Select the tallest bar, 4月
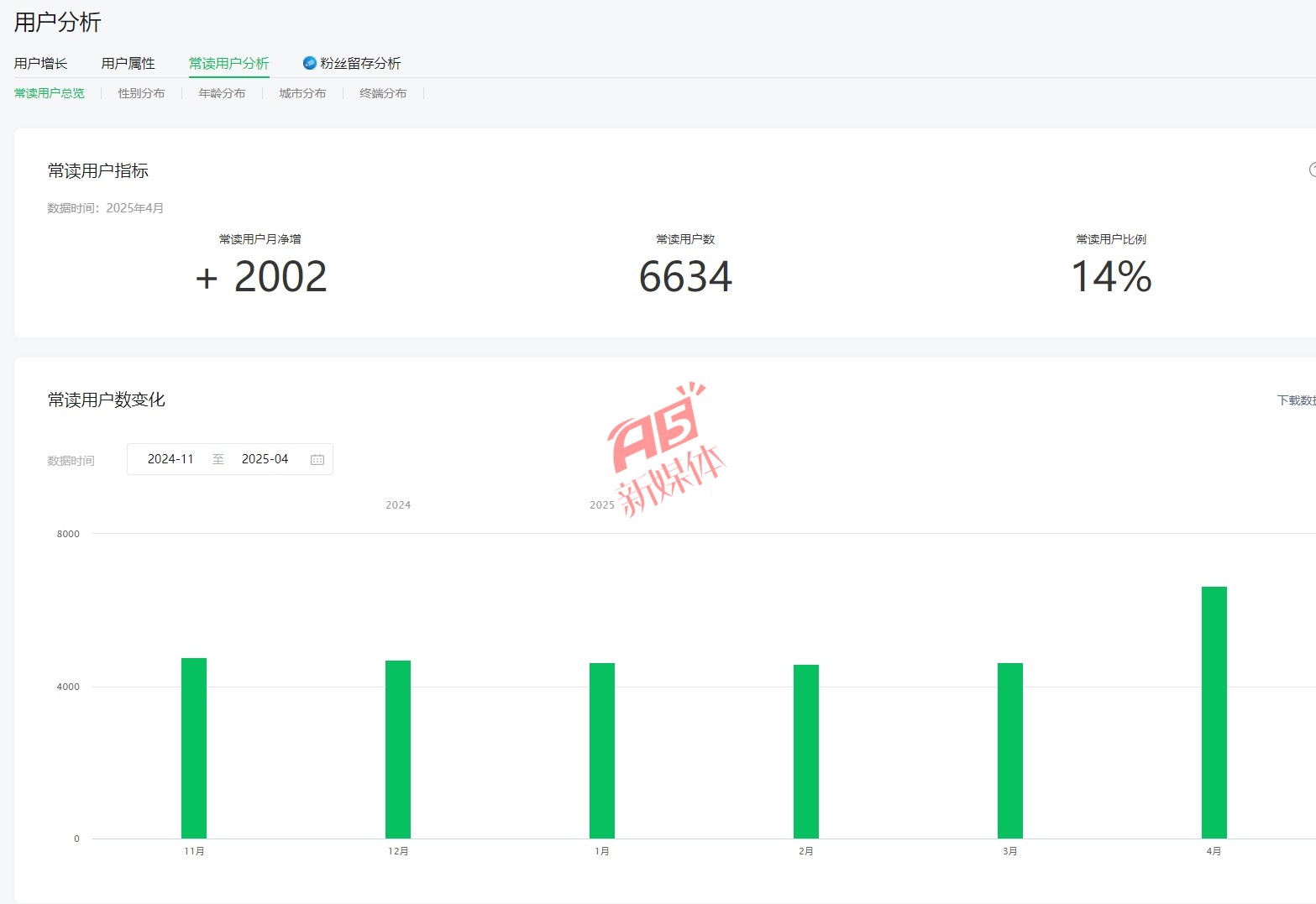Viewport: 1316px width, 904px height. (1214, 712)
